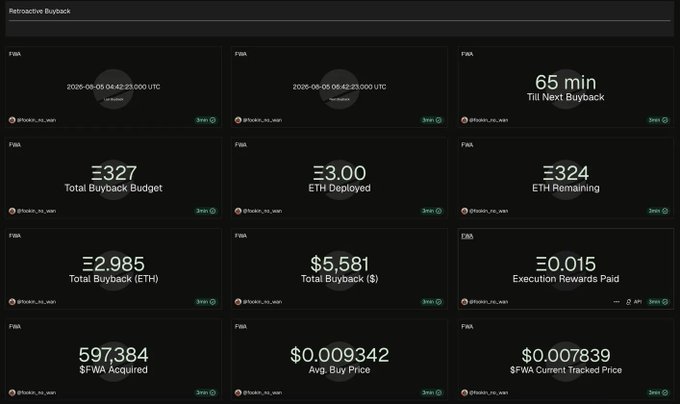Open the FWA query title on $FWA Acquired card
This screenshot has height=404, width=680.
[x=15, y=326]
